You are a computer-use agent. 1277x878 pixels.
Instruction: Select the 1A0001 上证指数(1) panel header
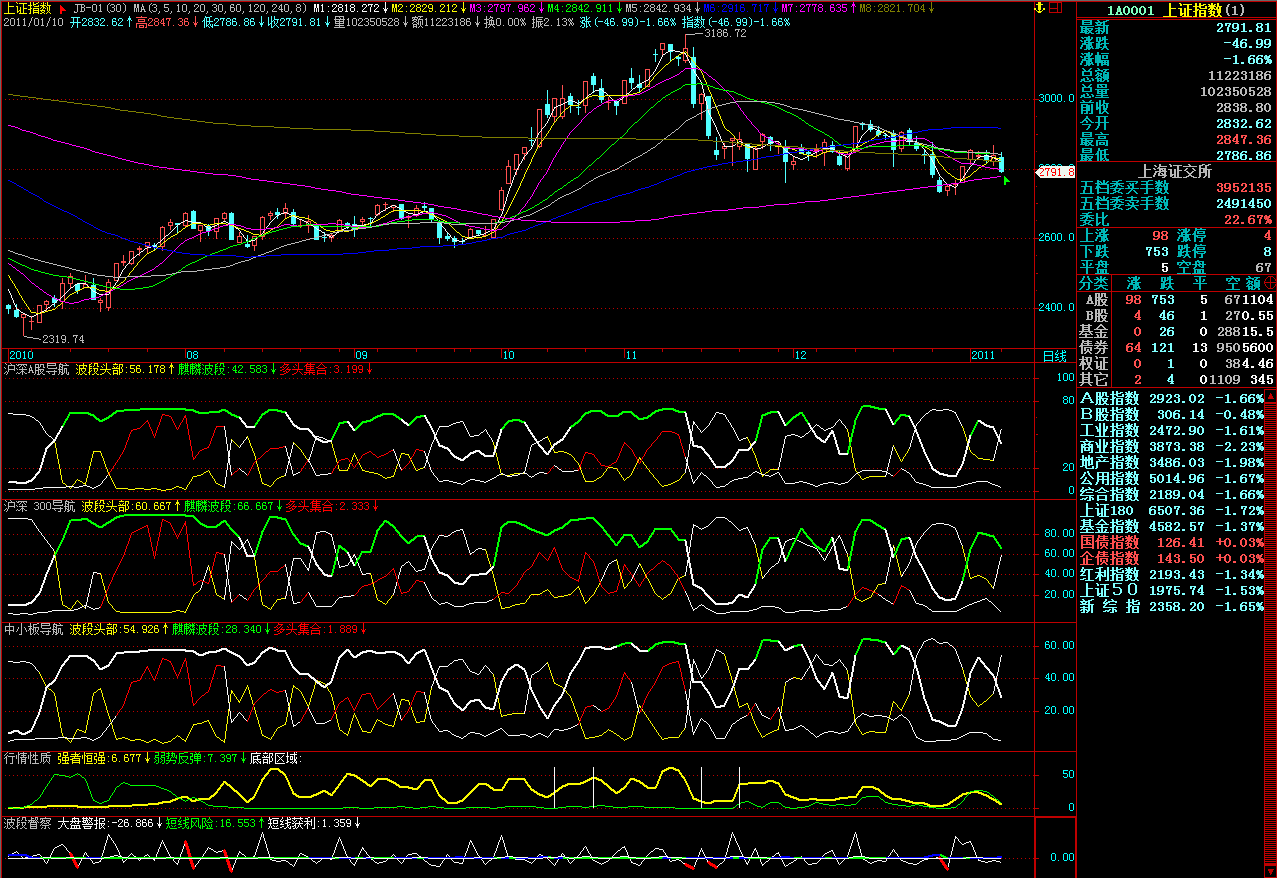point(1176,9)
